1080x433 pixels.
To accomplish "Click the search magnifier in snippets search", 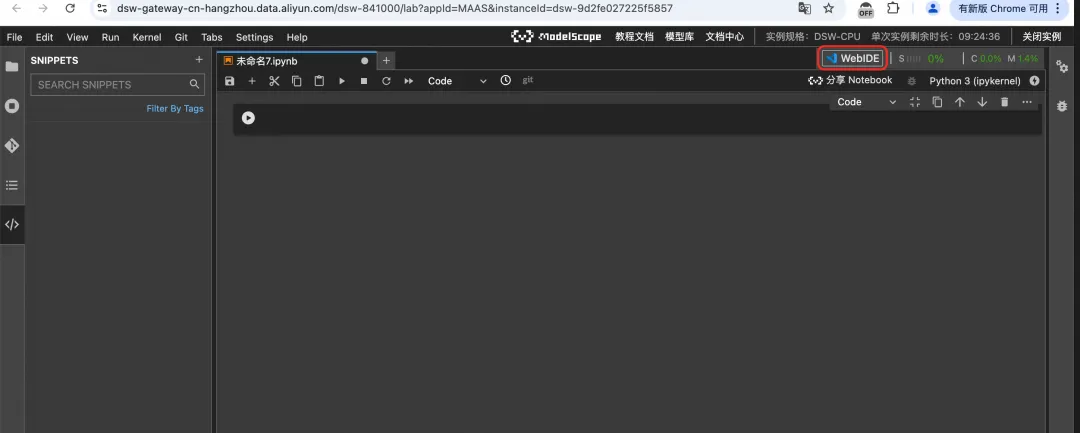I will point(194,85).
